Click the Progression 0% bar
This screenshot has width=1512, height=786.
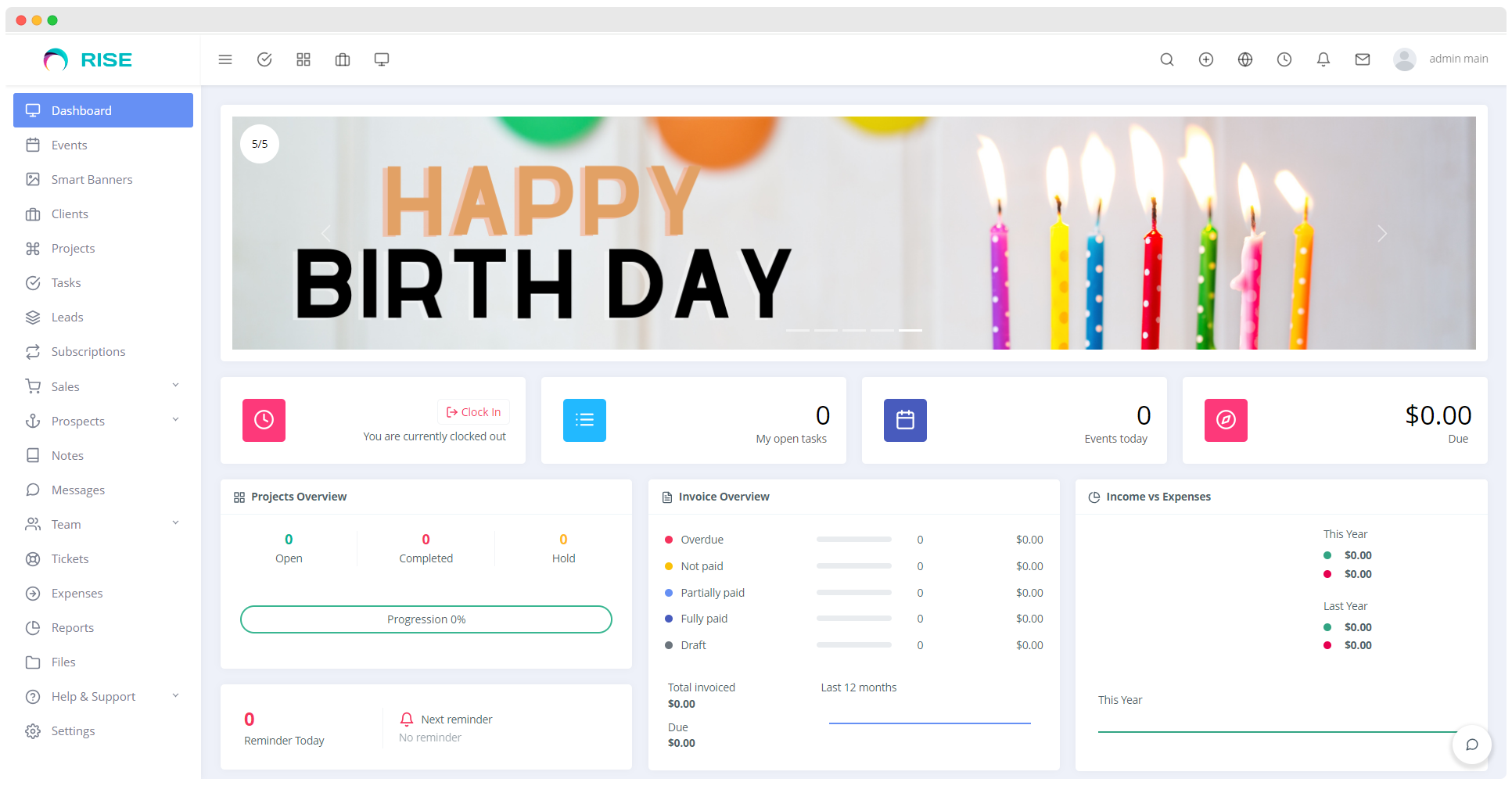(426, 619)
